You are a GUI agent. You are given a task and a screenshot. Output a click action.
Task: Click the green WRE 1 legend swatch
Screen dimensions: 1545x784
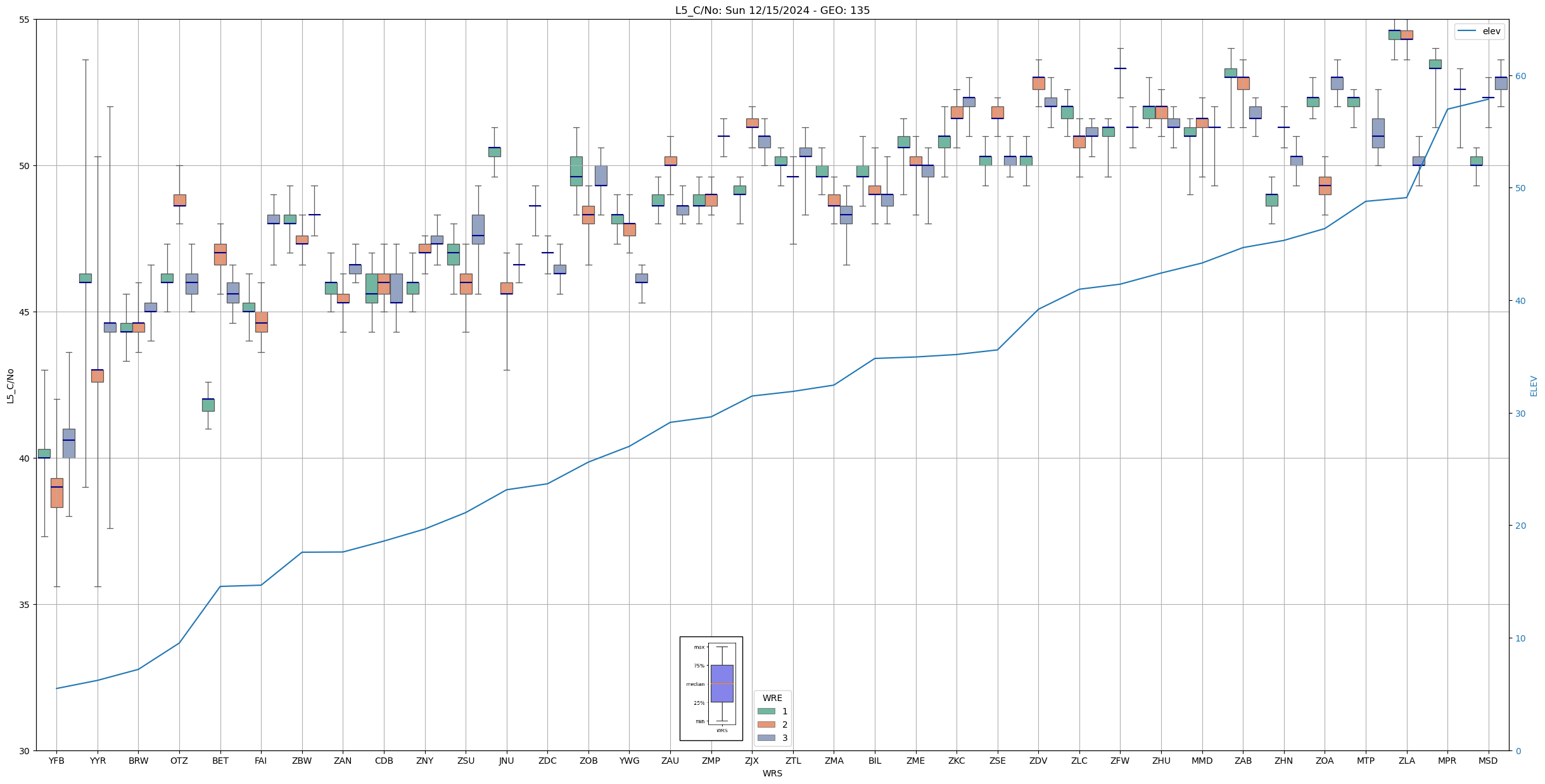point(766,711)
